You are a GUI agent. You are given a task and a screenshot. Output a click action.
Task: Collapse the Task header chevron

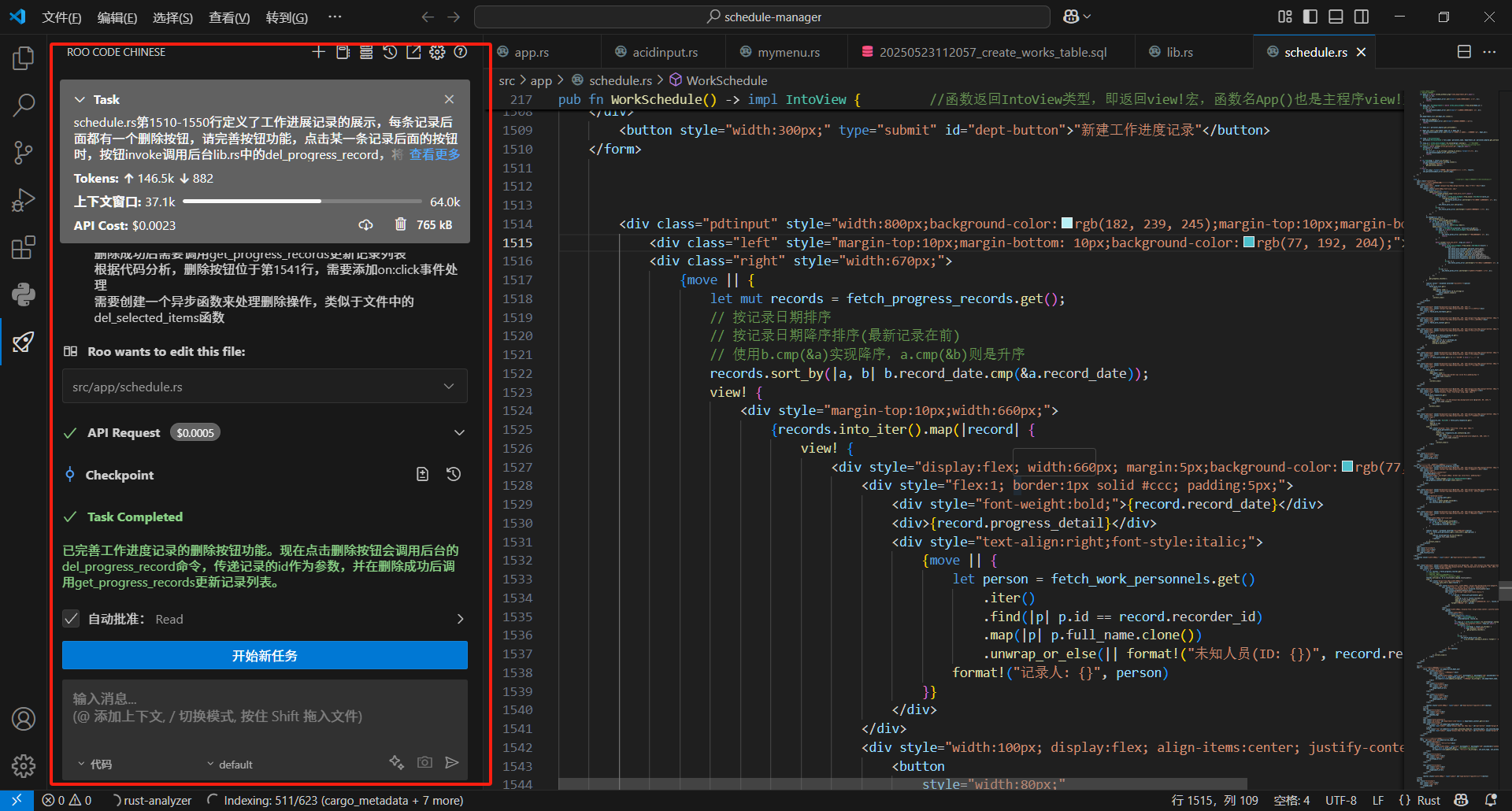point(80,99)
